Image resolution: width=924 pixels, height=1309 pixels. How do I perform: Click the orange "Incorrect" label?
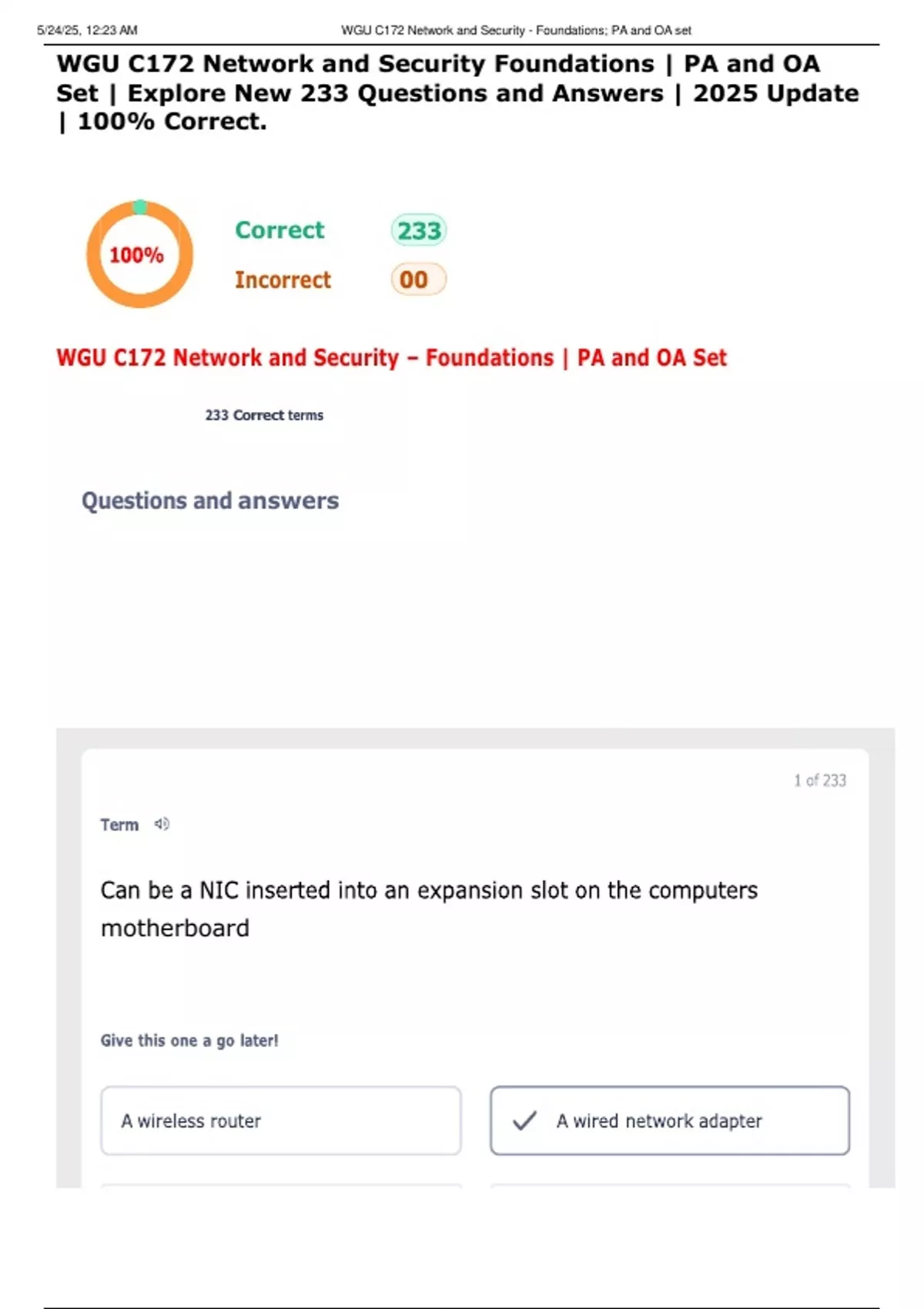coord(283,280)
